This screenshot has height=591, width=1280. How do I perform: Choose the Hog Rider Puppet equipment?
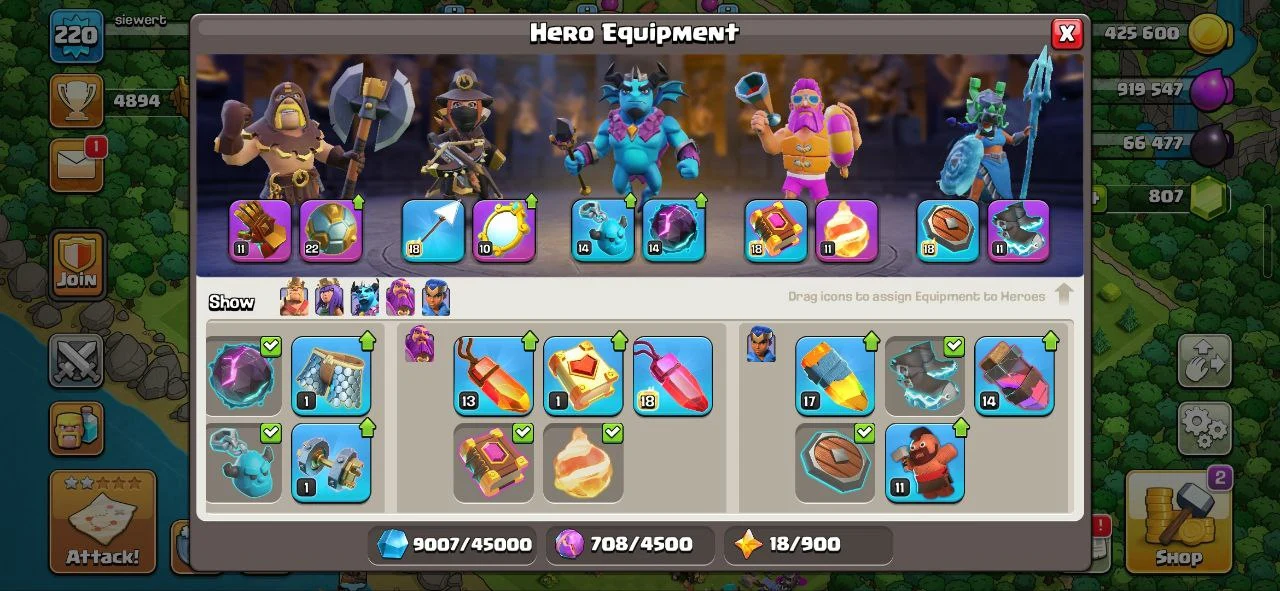click(x=924, y=463)
